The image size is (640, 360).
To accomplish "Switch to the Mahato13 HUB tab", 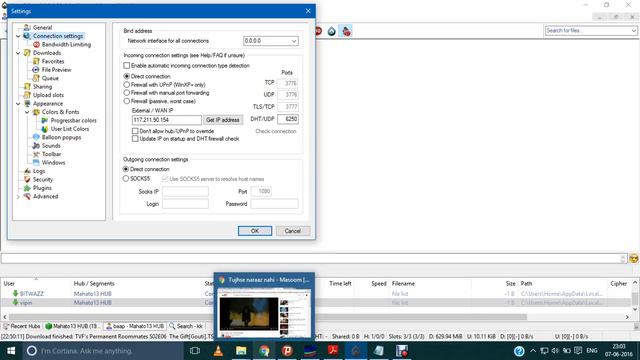I will point(73,326).
